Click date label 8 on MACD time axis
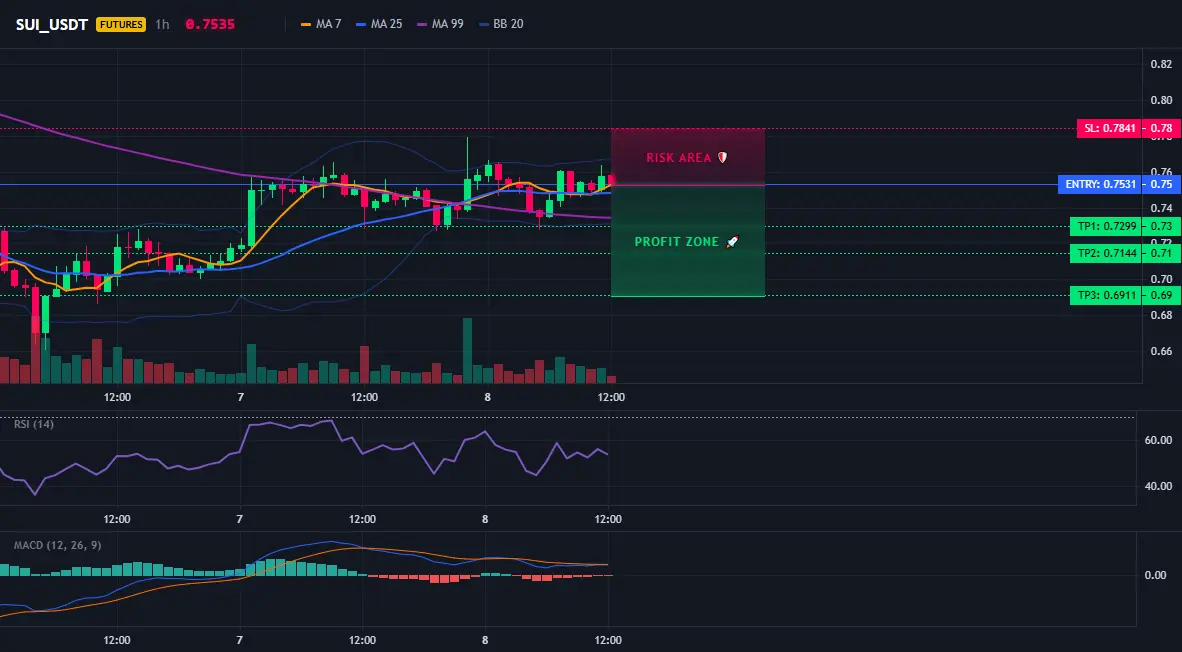Screen dimensions: 1182x652 click(x=485, y=641)
